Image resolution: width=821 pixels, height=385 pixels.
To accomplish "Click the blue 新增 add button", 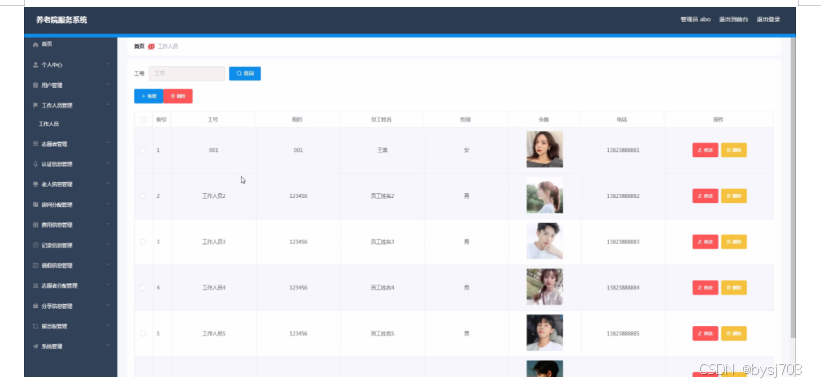I will tap(149, 96).
